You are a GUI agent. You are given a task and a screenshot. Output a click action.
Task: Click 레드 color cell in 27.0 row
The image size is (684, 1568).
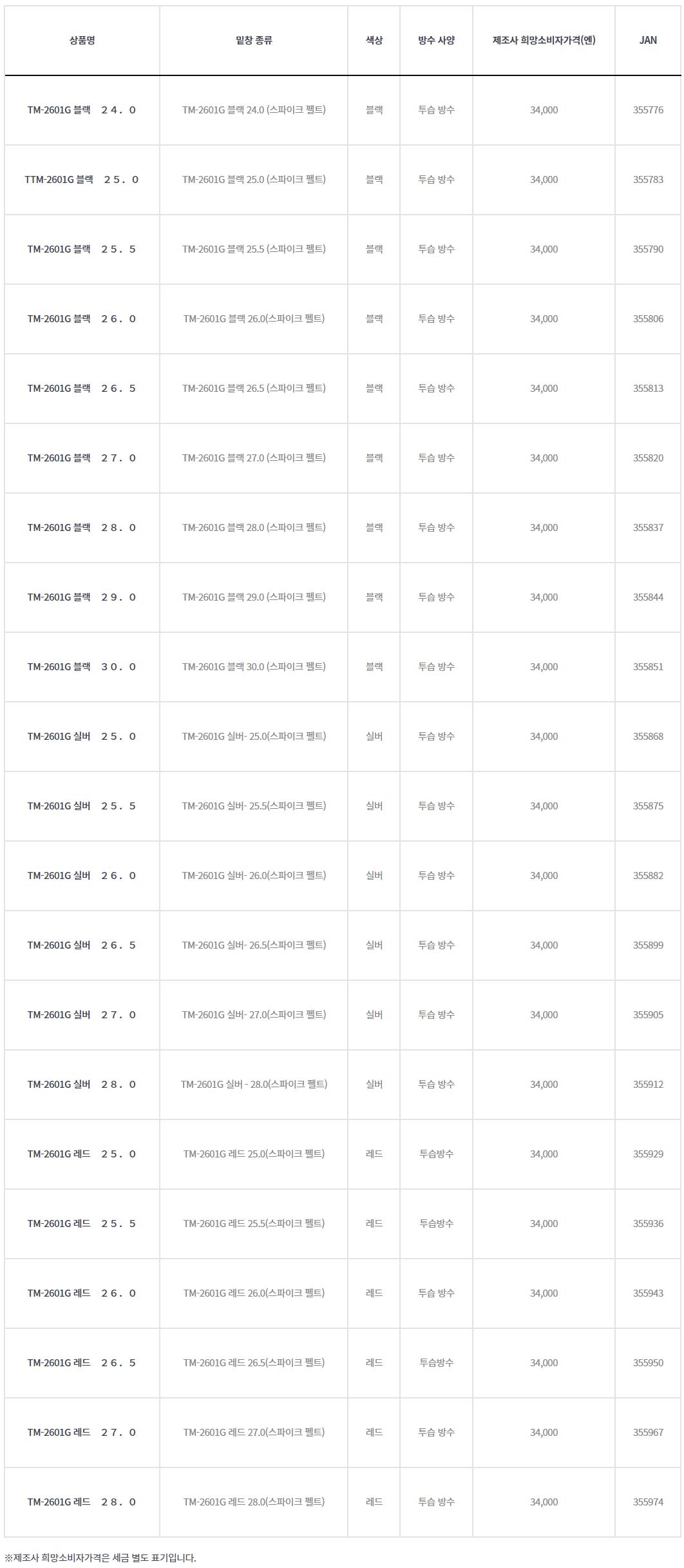coord(374,1432)
